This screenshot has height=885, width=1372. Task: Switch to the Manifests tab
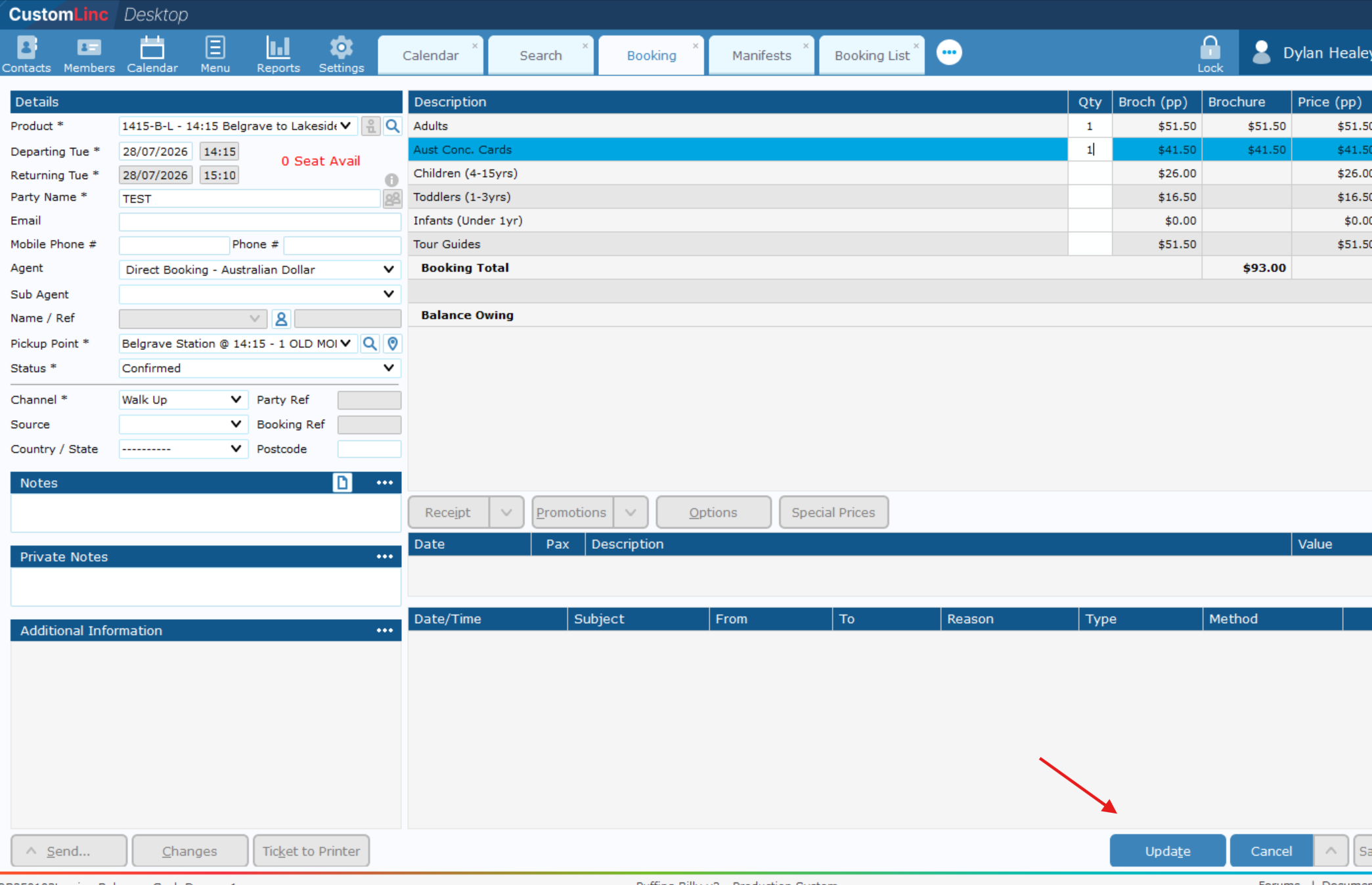(x=761, y=55)
